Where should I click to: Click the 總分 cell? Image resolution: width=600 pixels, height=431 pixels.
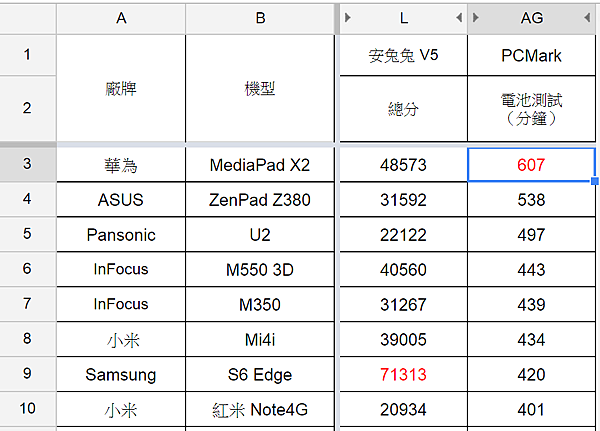click(x=403, y=109)
